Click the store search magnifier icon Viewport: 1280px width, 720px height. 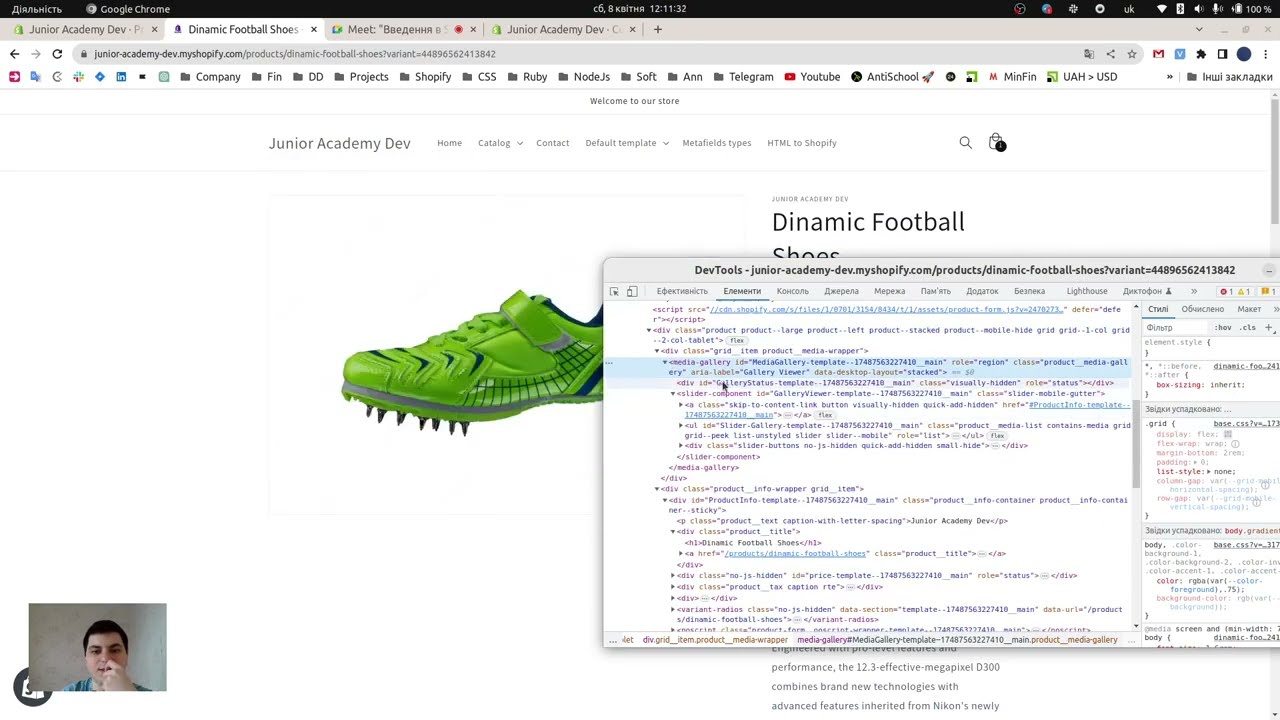pos(965,143)
